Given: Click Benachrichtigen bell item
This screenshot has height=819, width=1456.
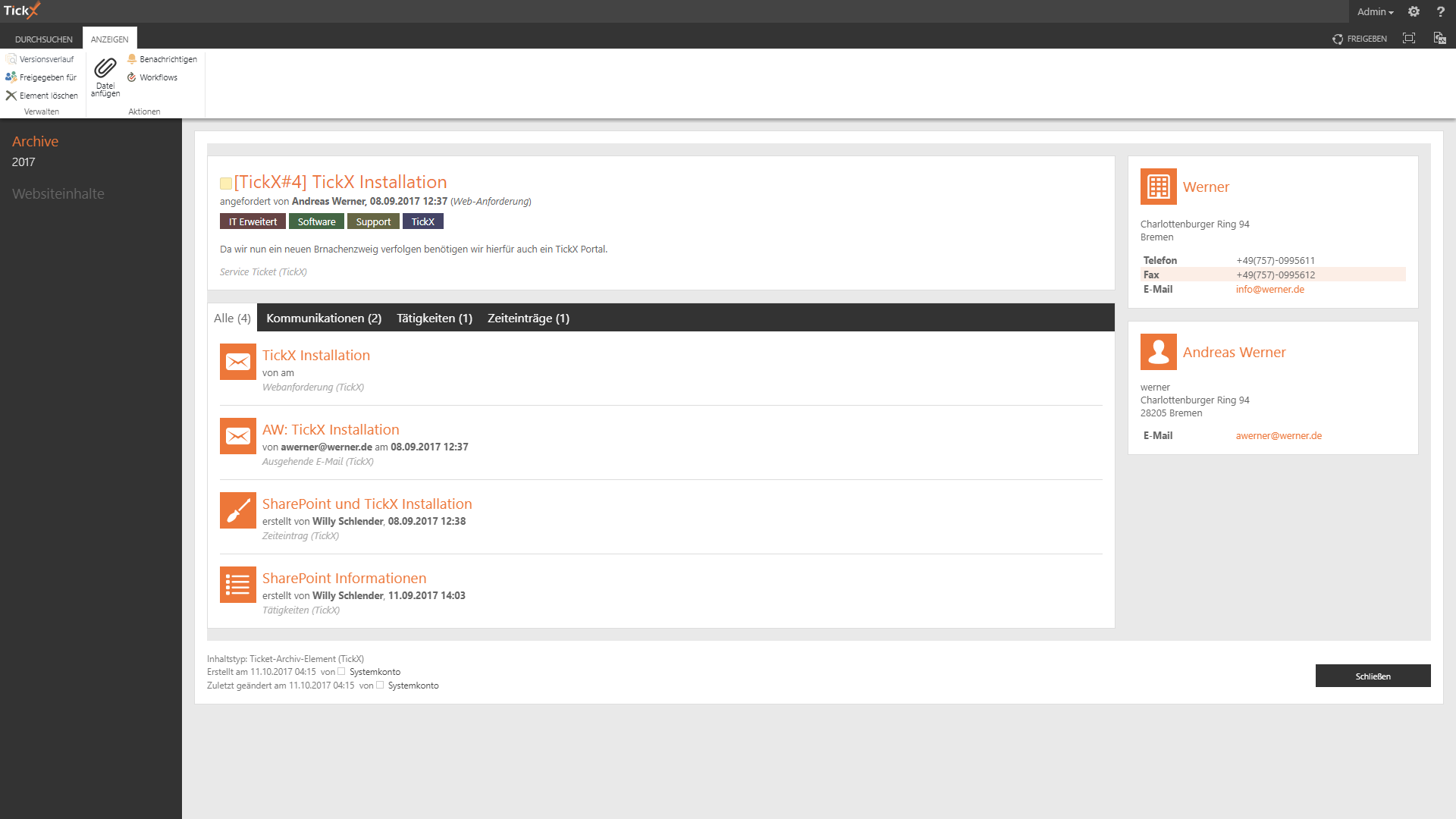Looking at the screenshot, I should coord(162,59).
